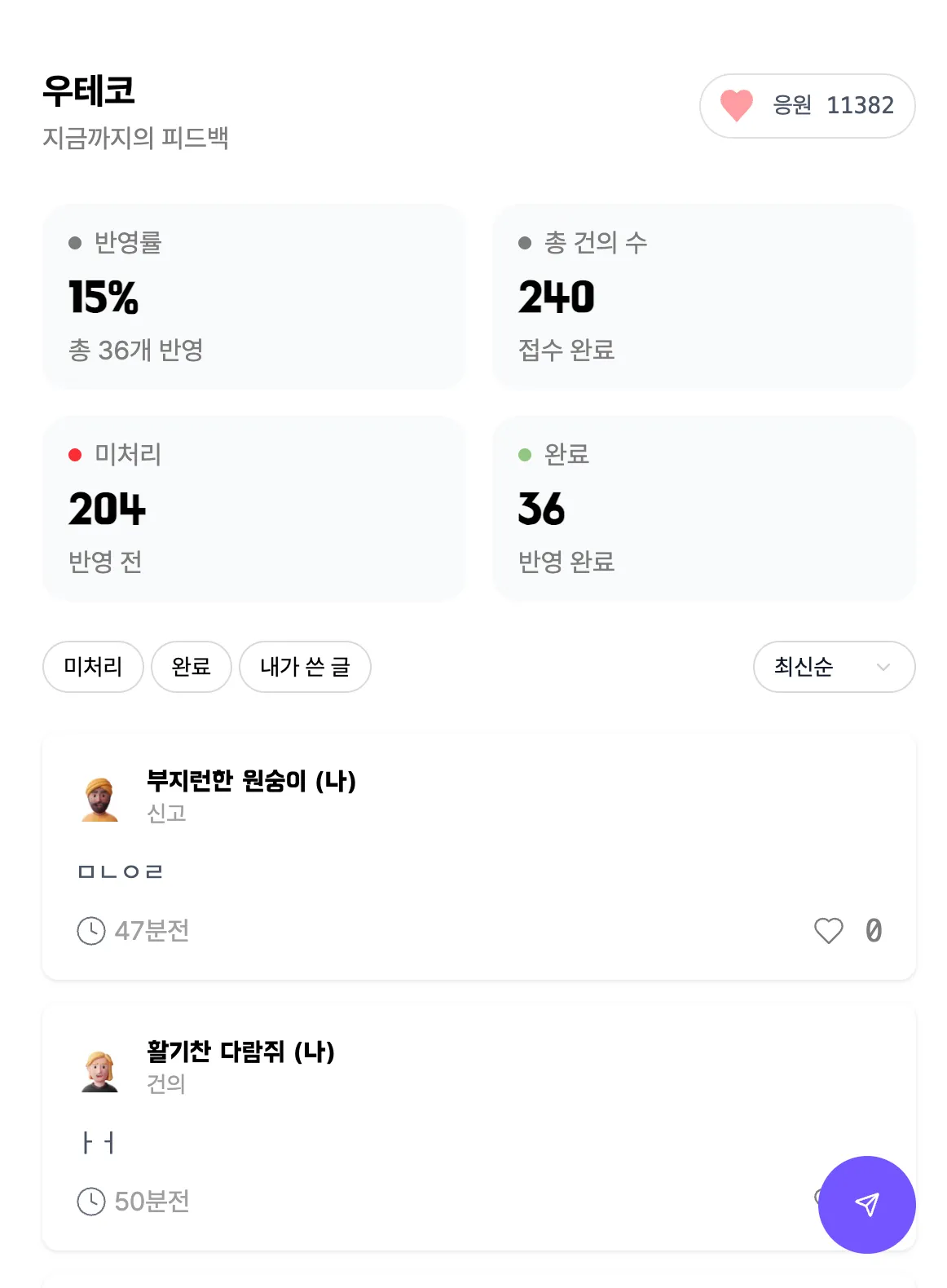
Task: Select the 총 건의 수 240 card
Action: coord(704,297)
